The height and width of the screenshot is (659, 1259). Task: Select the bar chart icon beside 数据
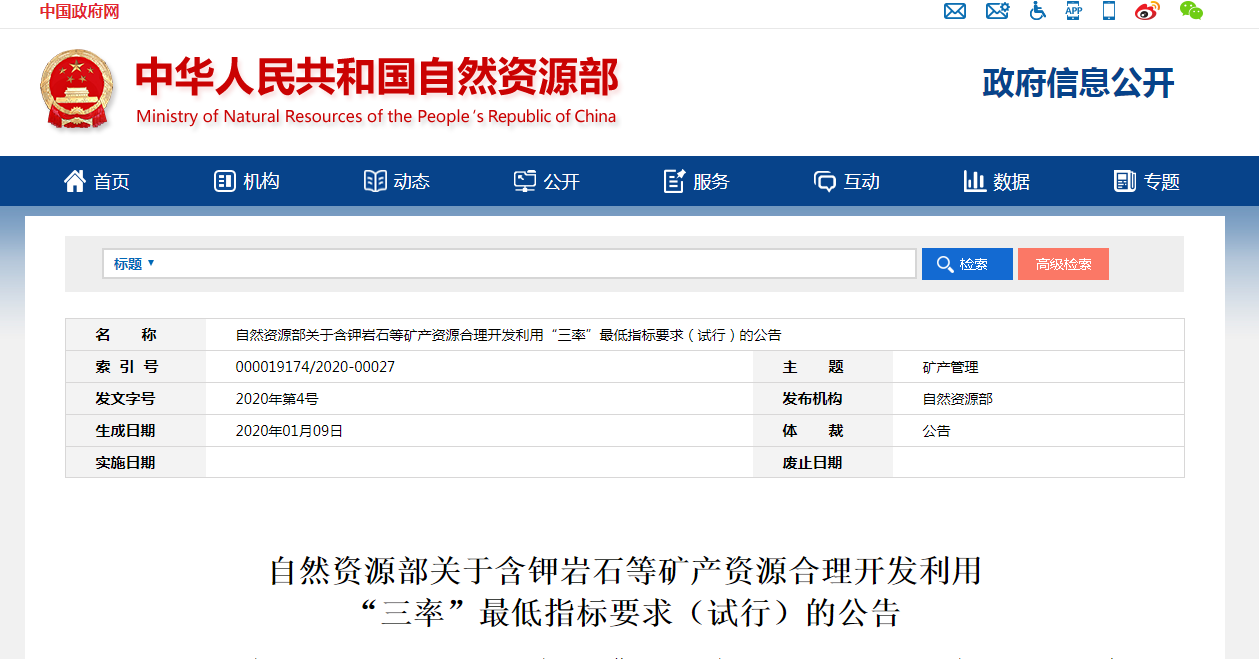975,181
